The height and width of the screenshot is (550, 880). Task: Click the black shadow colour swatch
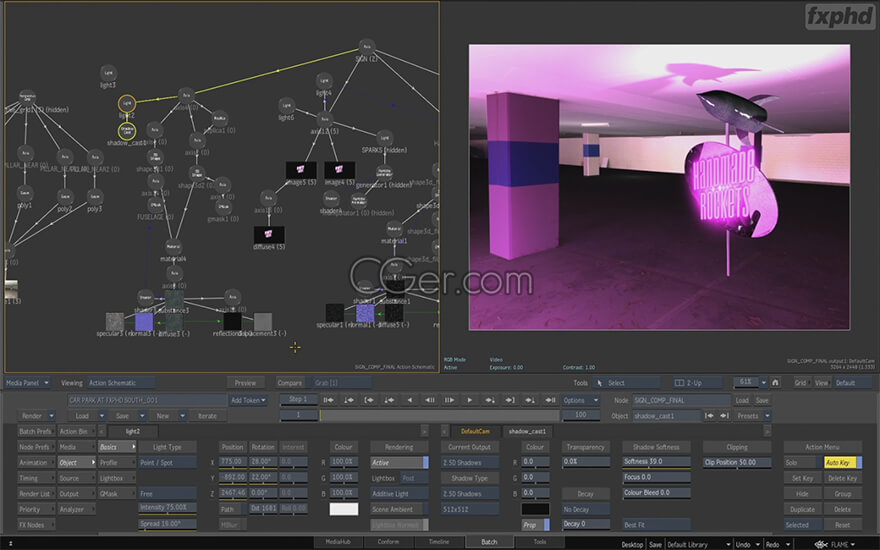coord(535,509)
